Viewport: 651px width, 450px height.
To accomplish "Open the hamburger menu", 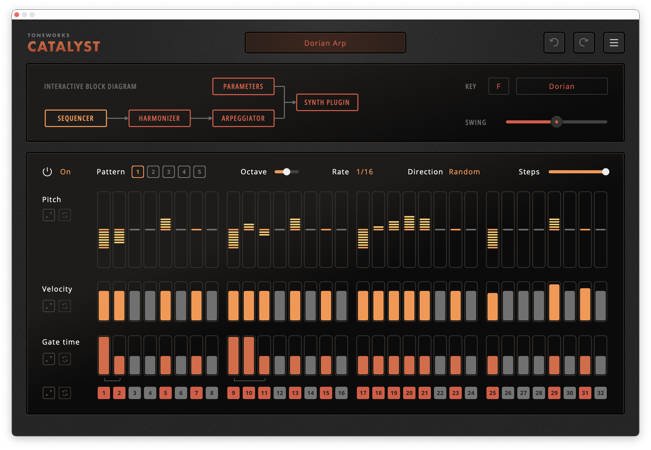I will tap(614, 43).
